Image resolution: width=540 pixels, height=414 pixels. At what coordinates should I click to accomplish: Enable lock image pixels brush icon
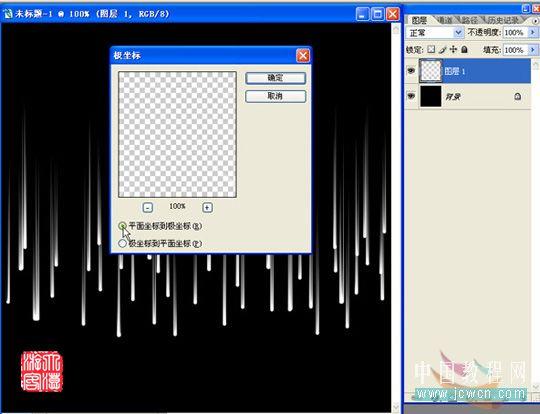pyautogui.click(x=443, y=50)
